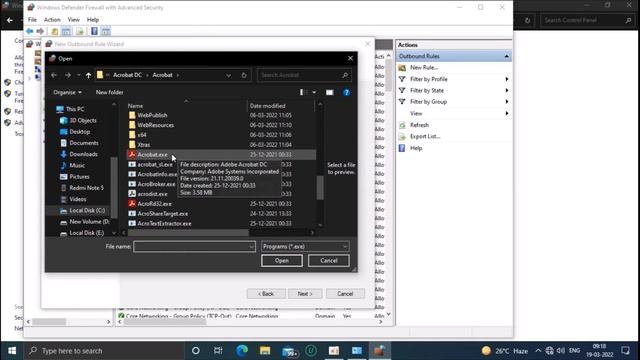The image size is (640, 360).
Task: Click Refresh in Actions pane
Action: pyautogui.click(x=419, y=125)
